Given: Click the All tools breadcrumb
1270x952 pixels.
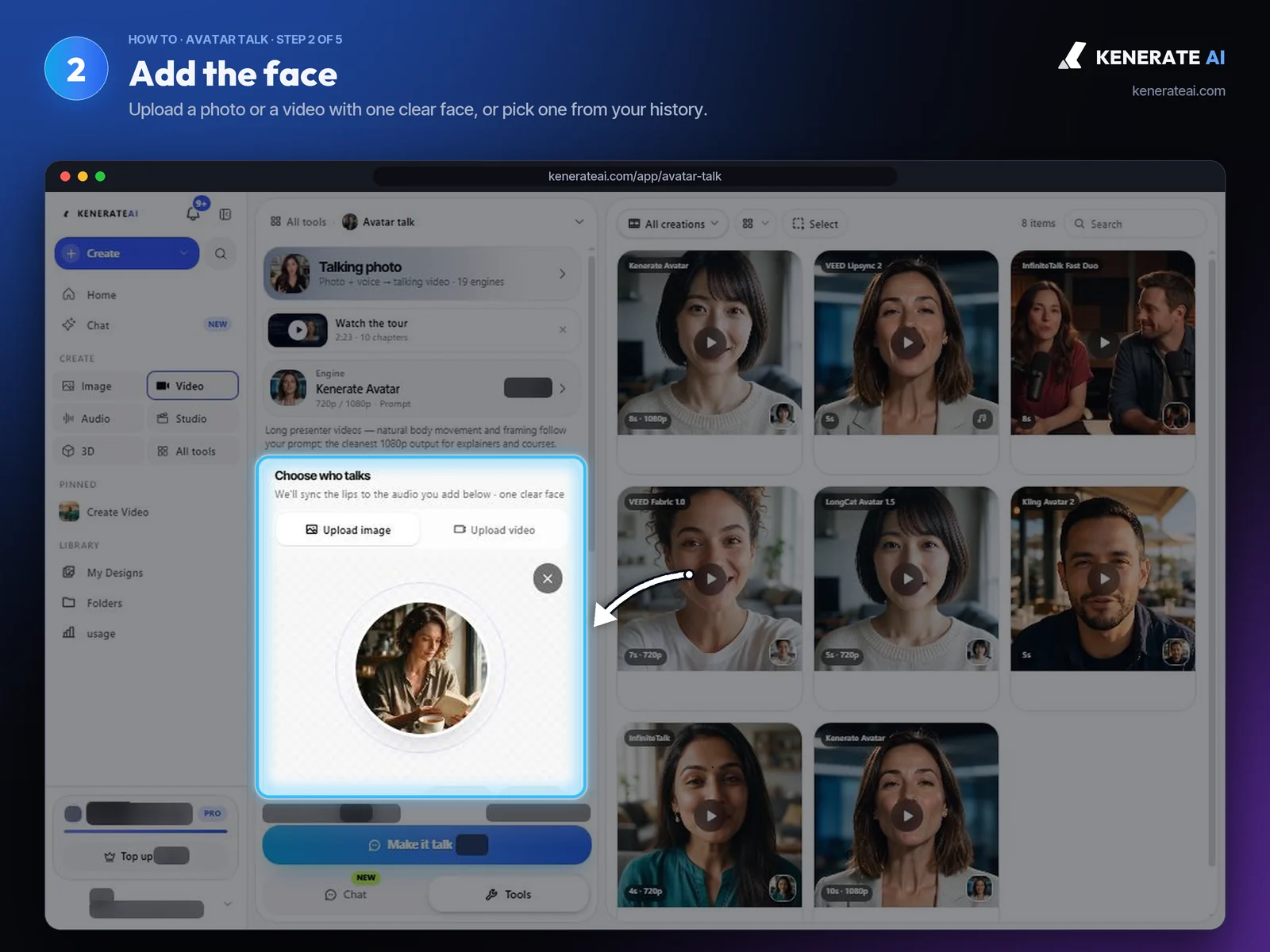Looking at the screenshot, I should [x=298, y=222].
